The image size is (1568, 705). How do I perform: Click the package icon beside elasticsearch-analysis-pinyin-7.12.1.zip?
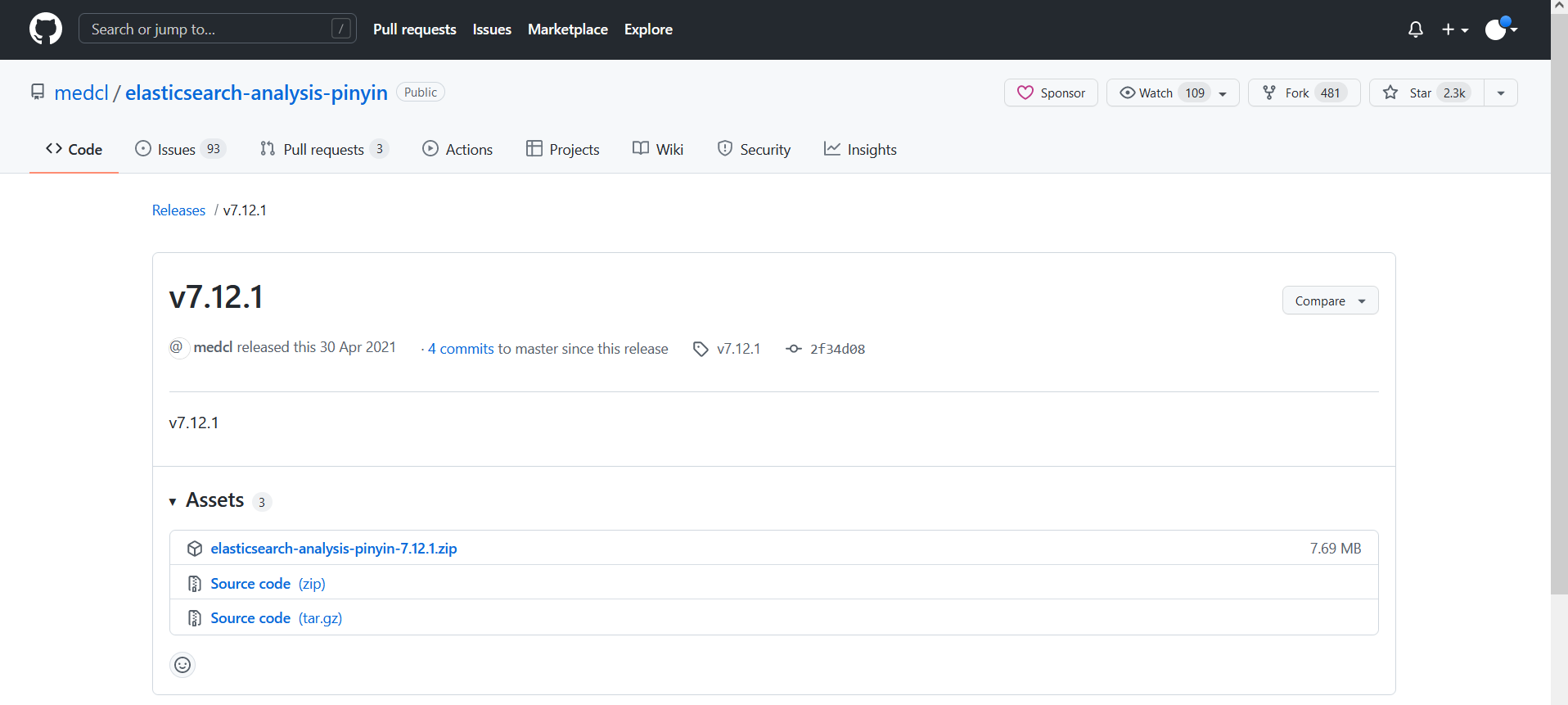coord(195,549)
